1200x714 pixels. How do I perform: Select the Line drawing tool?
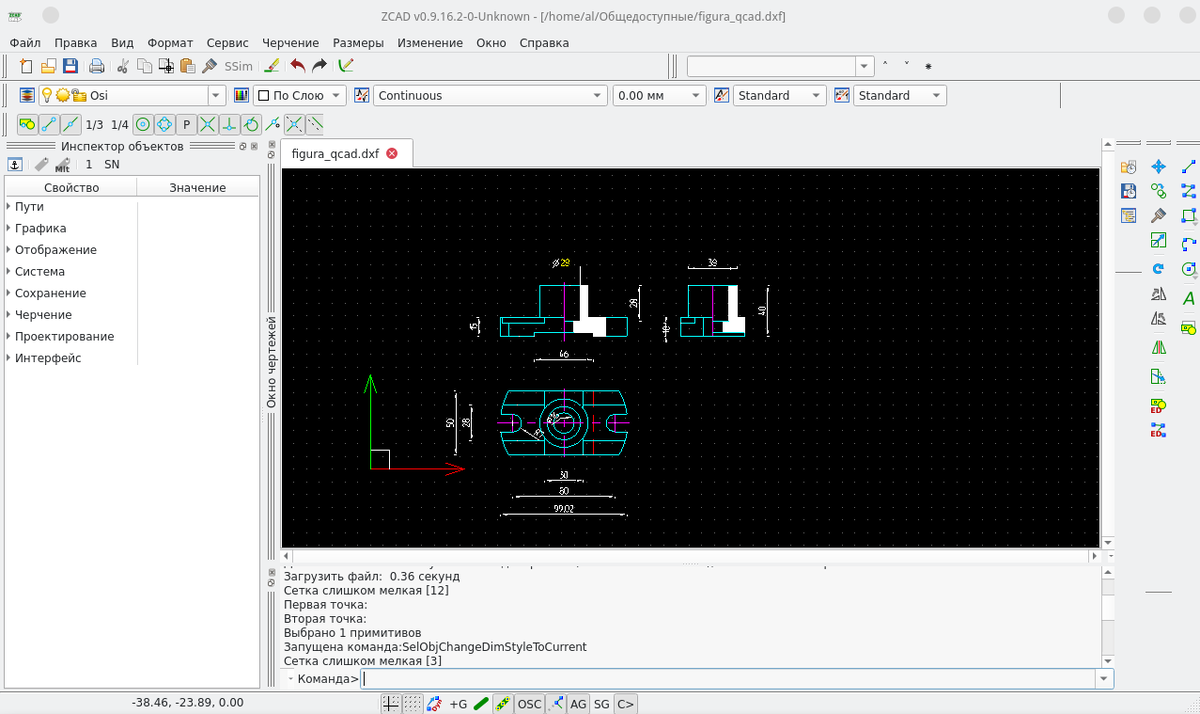tap(1189, 166)
